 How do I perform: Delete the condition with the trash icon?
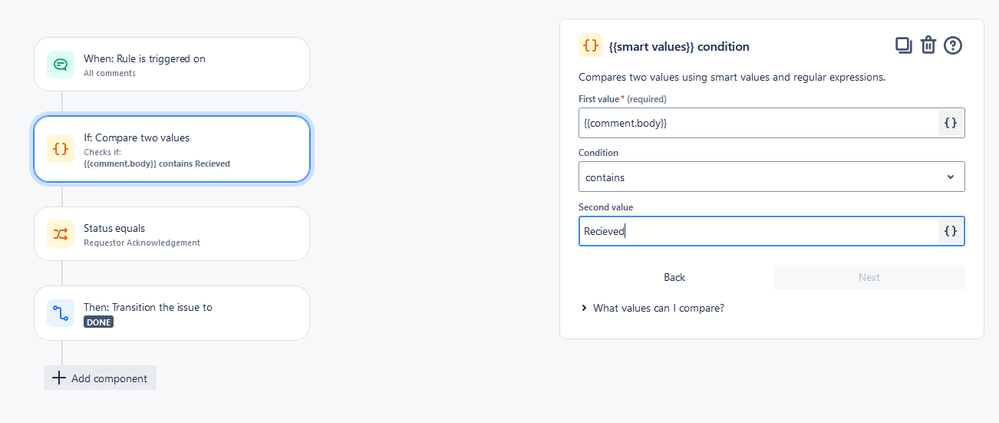[928, 45]
